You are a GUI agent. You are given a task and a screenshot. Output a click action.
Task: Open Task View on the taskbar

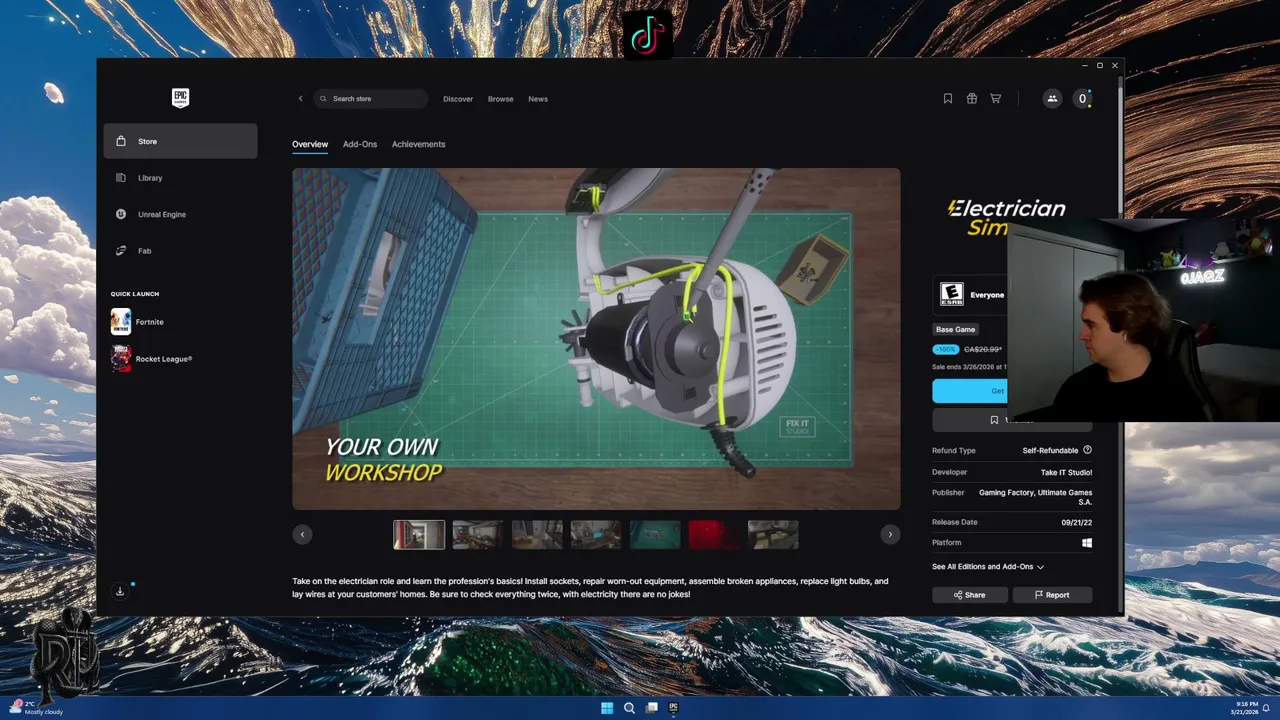651,708
